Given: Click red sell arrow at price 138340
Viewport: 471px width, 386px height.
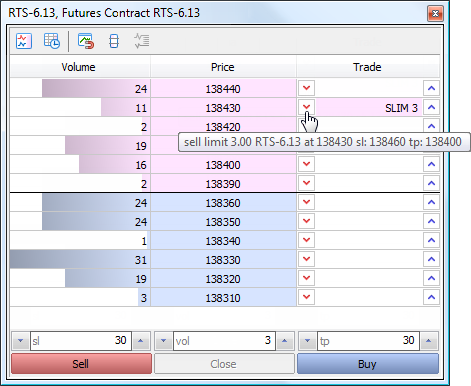Looking at the screenshot, I should (306, 240).
